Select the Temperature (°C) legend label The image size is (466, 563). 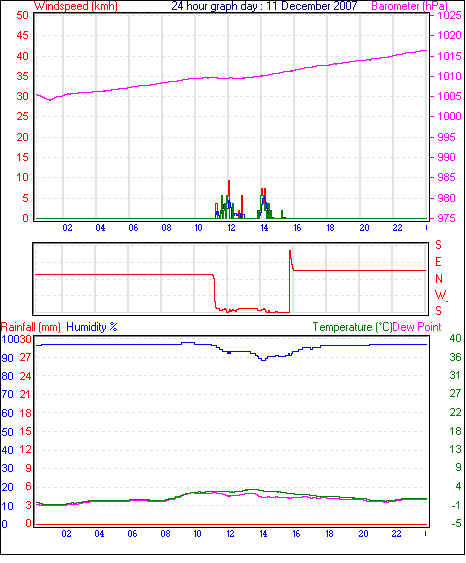tap(352, 327)
